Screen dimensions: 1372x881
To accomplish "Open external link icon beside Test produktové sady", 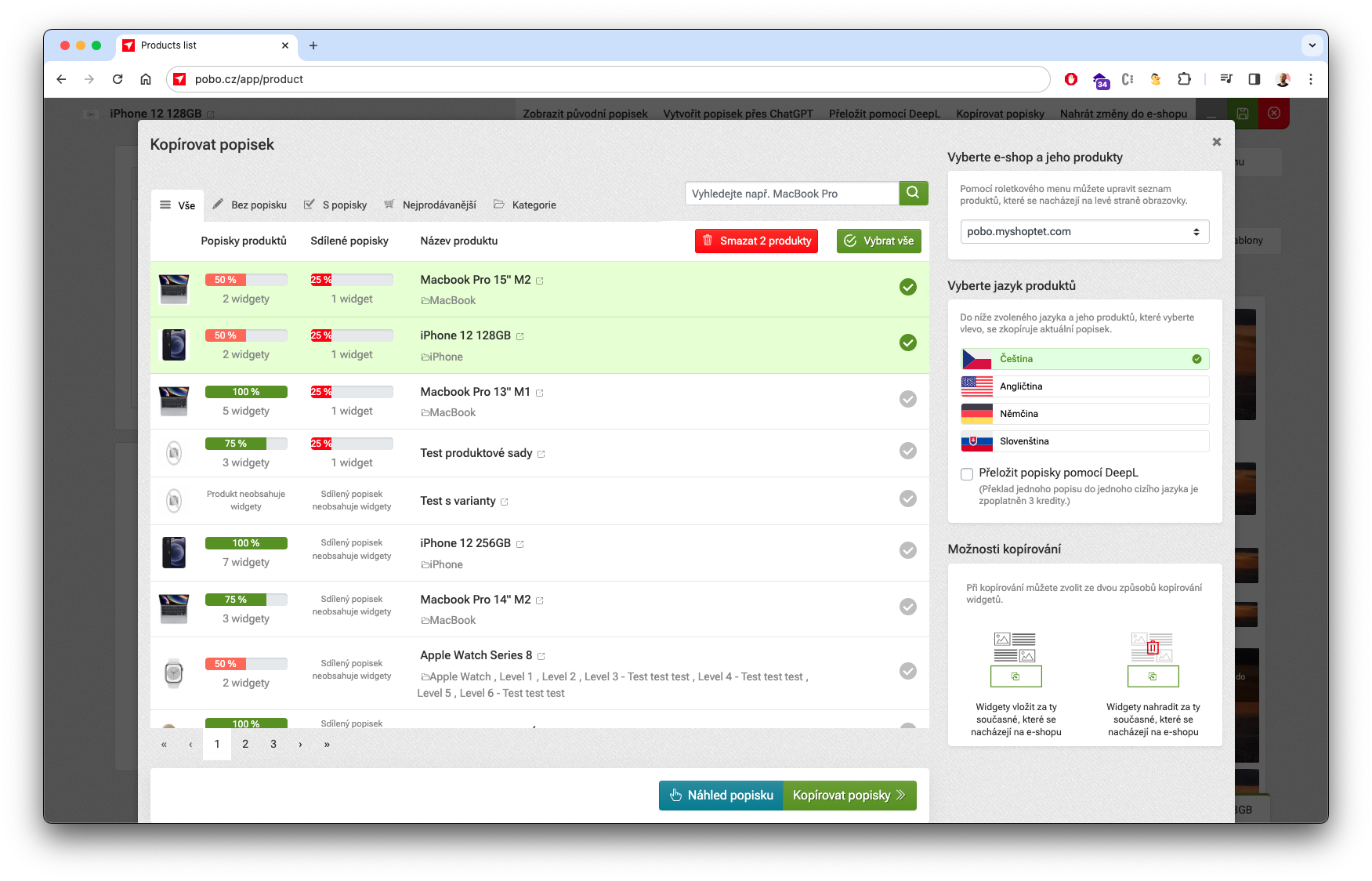I will [541, 454].
